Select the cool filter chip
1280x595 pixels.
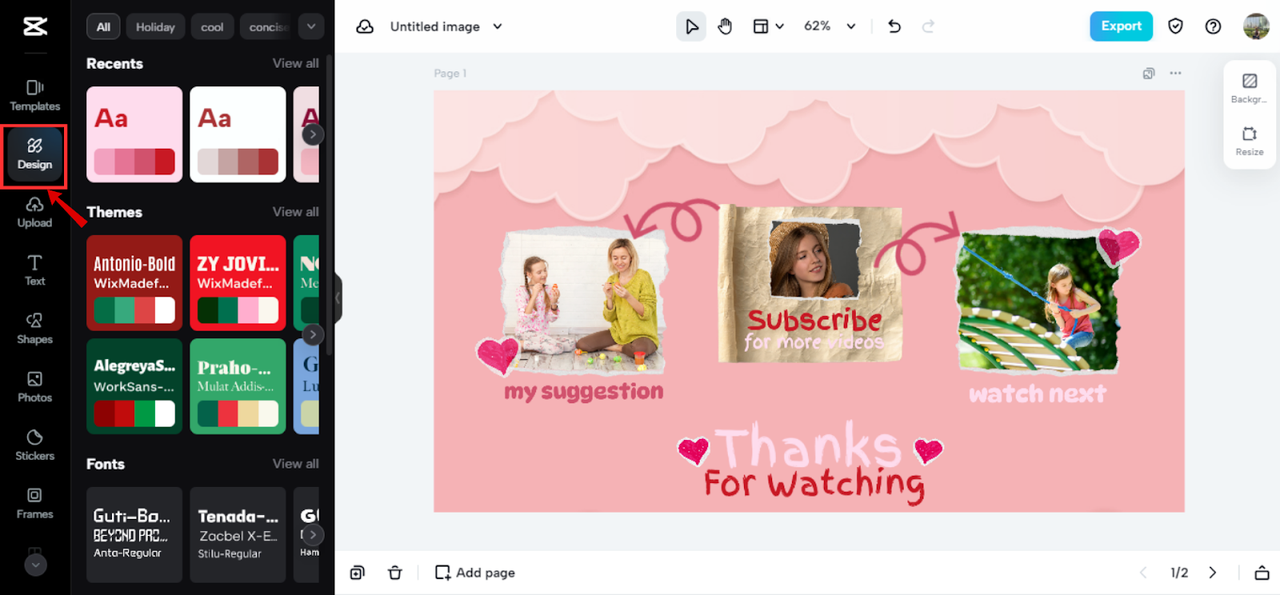coord(212,27)
